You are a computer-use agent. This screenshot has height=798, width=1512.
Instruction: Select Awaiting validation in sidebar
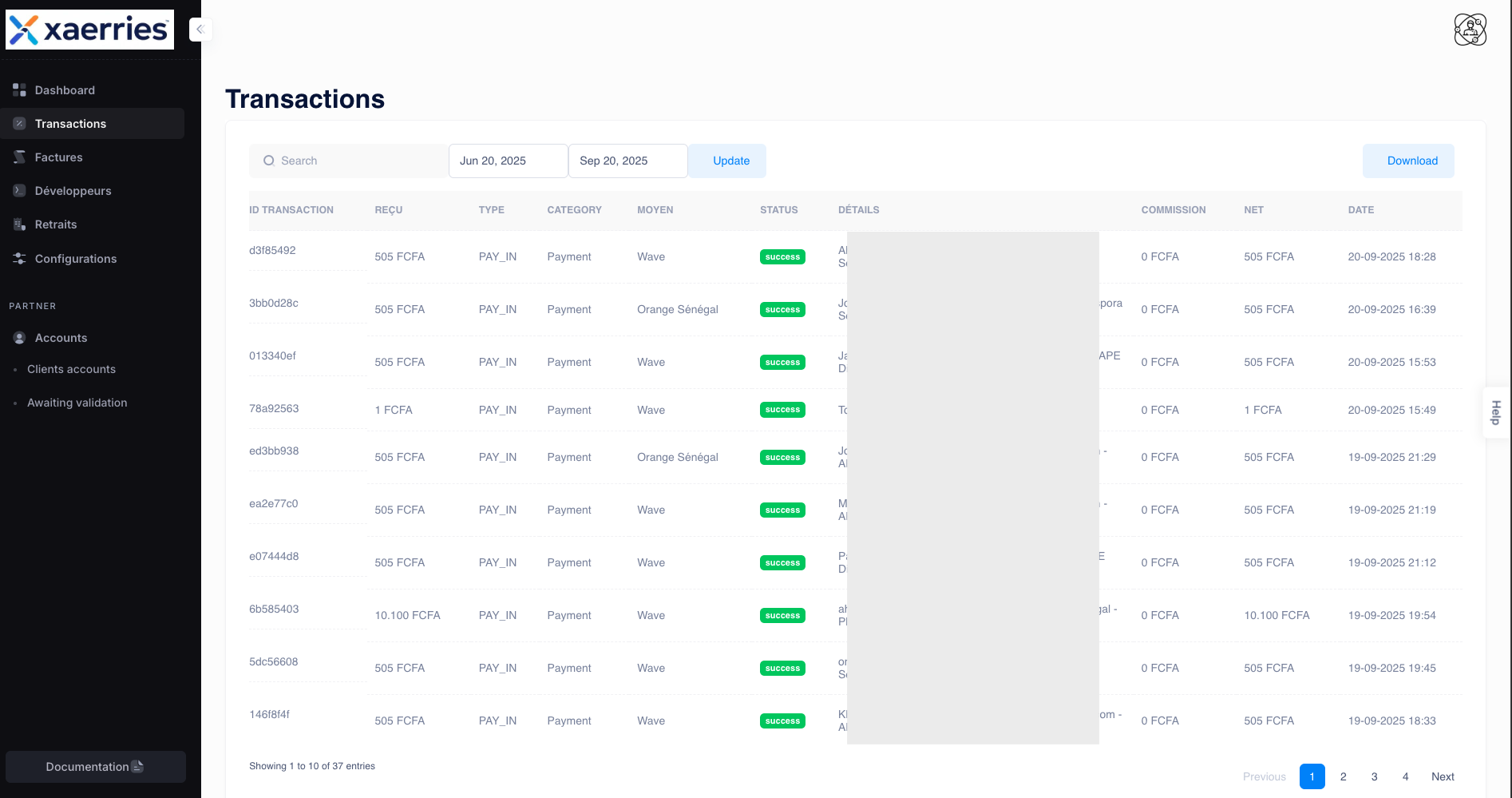tap(77, 403)
